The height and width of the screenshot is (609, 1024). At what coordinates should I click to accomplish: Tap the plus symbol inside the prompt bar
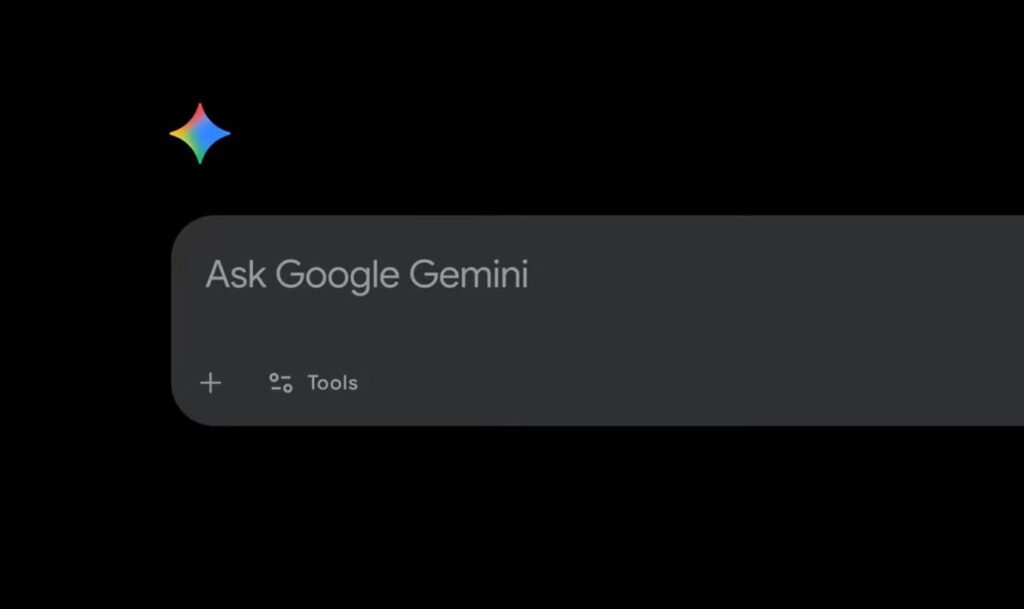coord(210,382)
